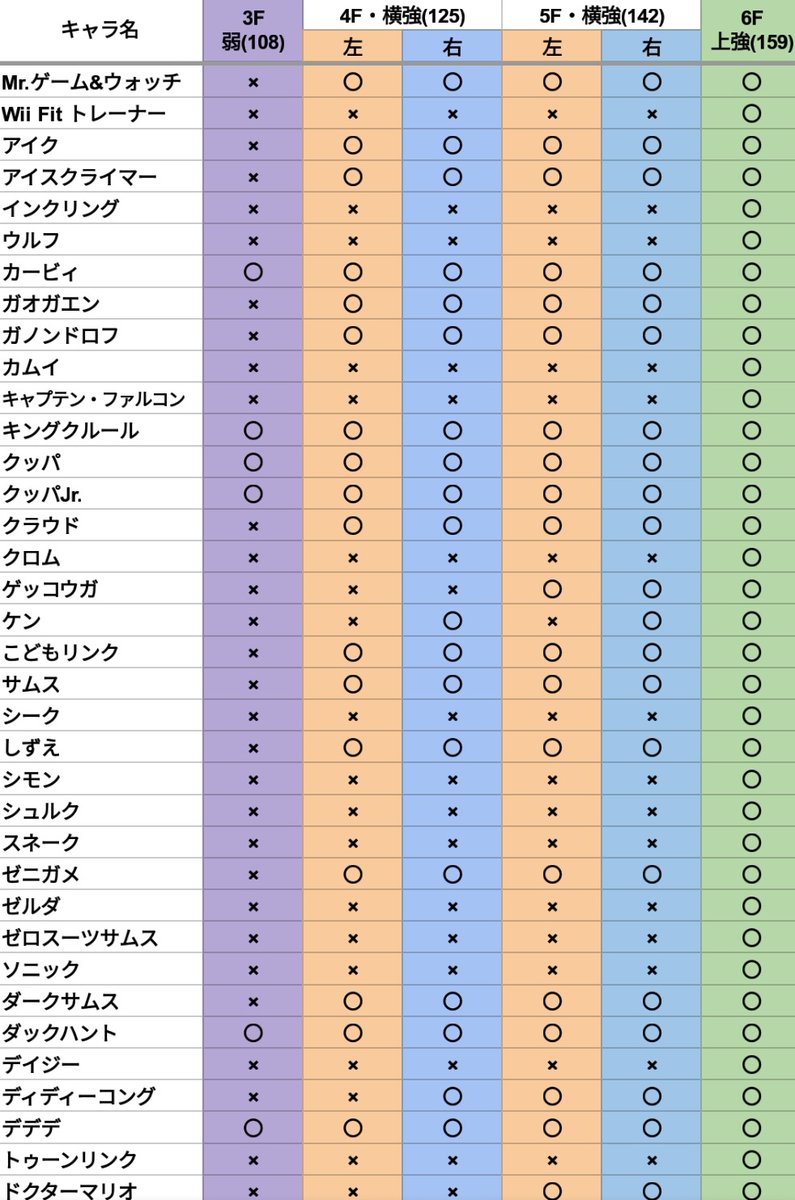The image size is (795, 1200).
Task: Click the cross in Wii Fit トレーナー's 3F column
Action: 253,114
